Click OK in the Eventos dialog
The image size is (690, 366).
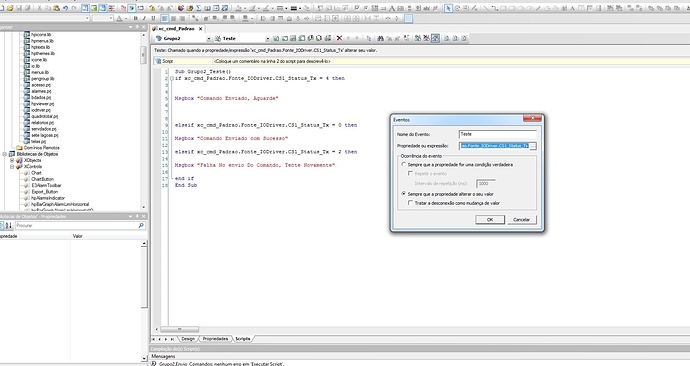[x=490, y=220]
